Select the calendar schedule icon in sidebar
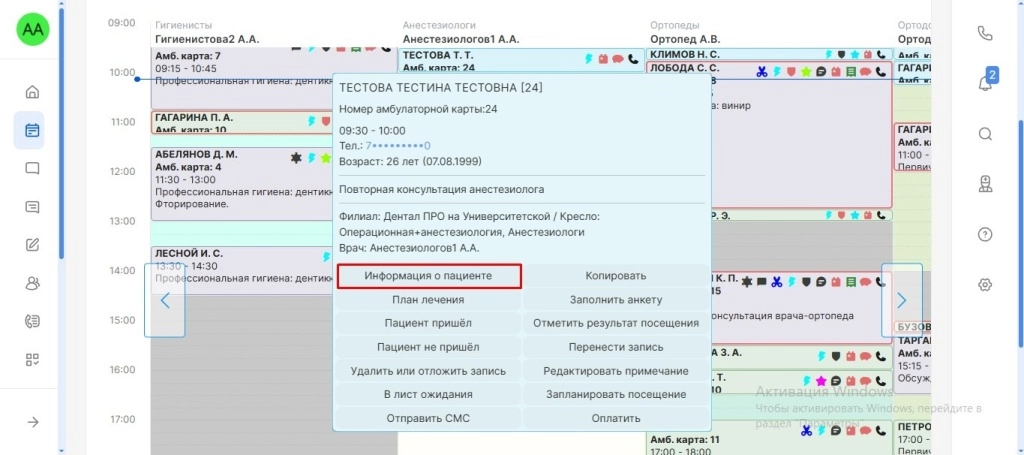The image size is (1024, 455). 32,130
